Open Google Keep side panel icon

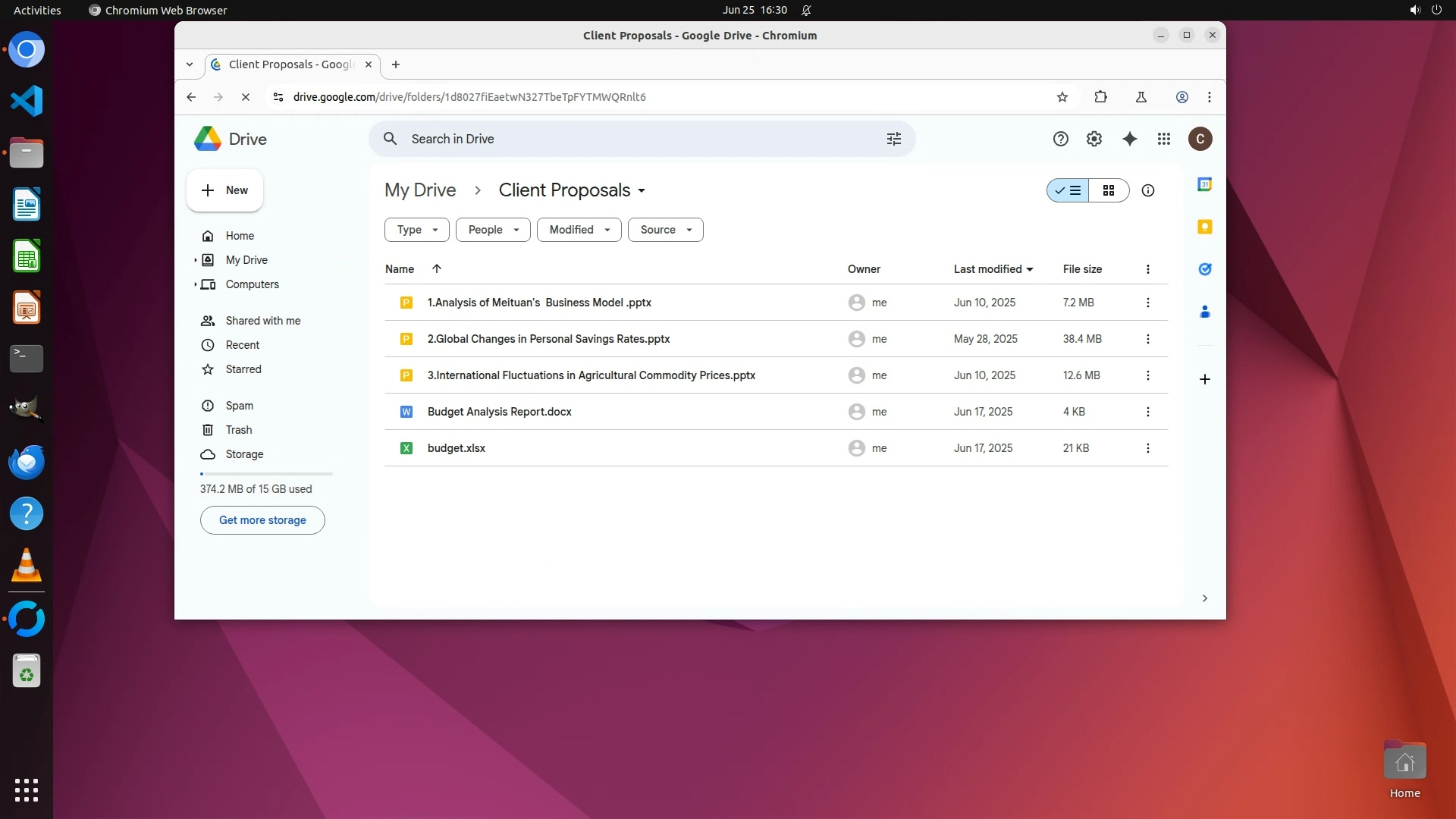1204,227
